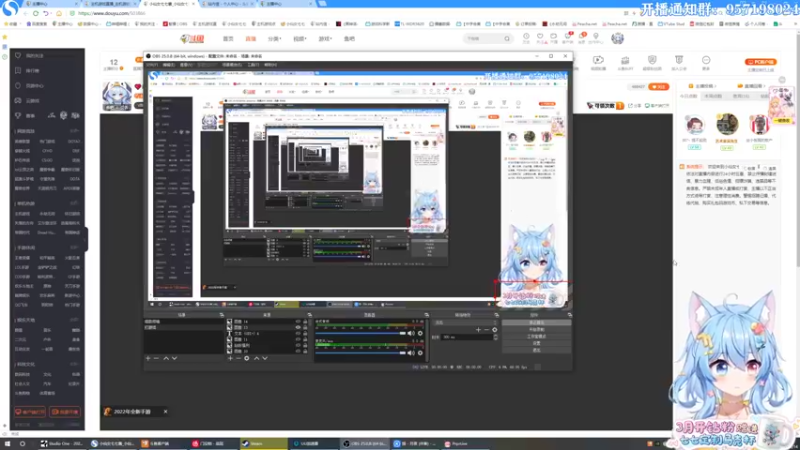The image size is (800, 450).
Task: Move selected scene up in Scenes dock
Action: click(x=166, y=359)
